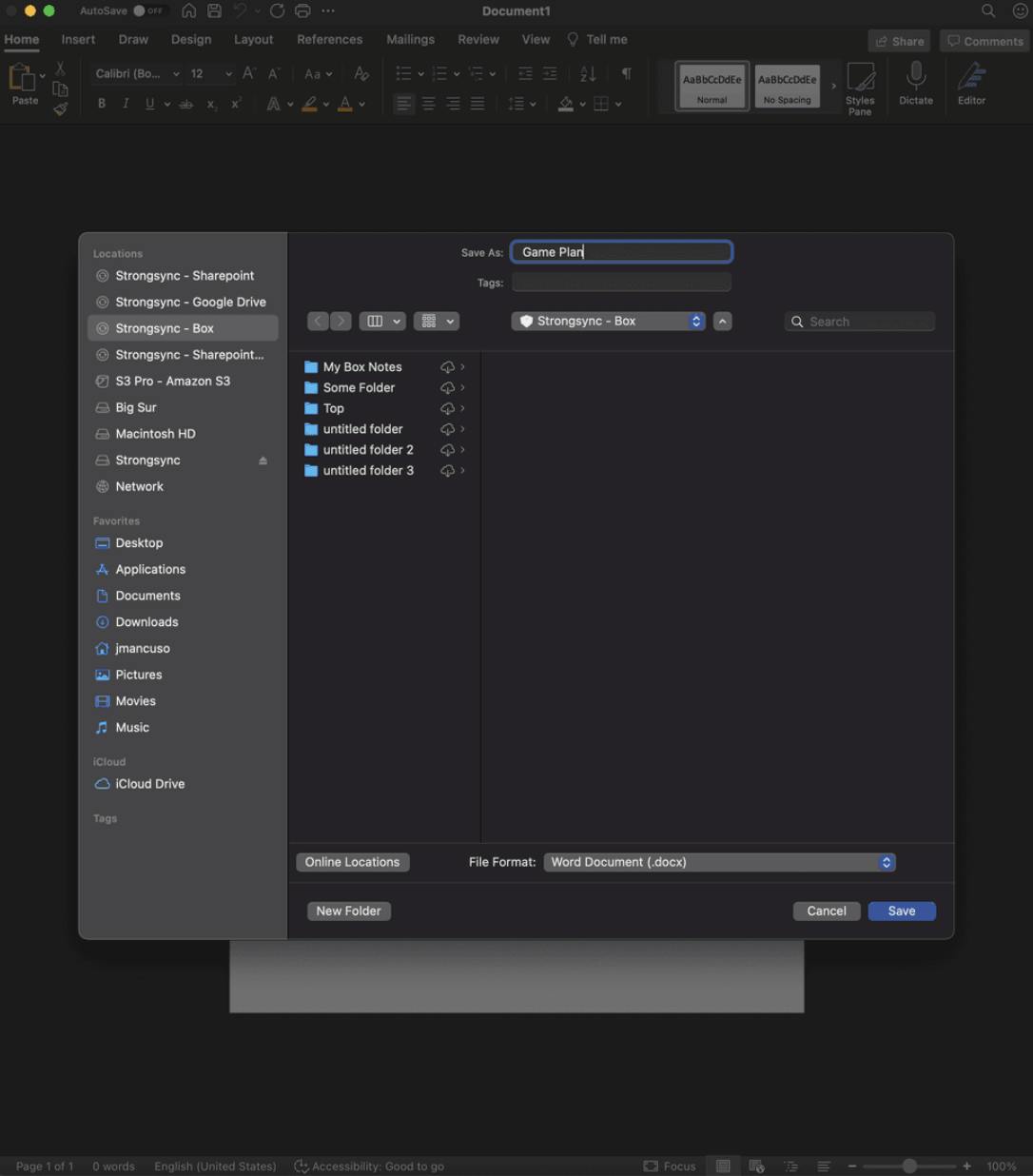Switch to the Layout ribbon tab
Screen dimensions: 1033x1176
253,39
